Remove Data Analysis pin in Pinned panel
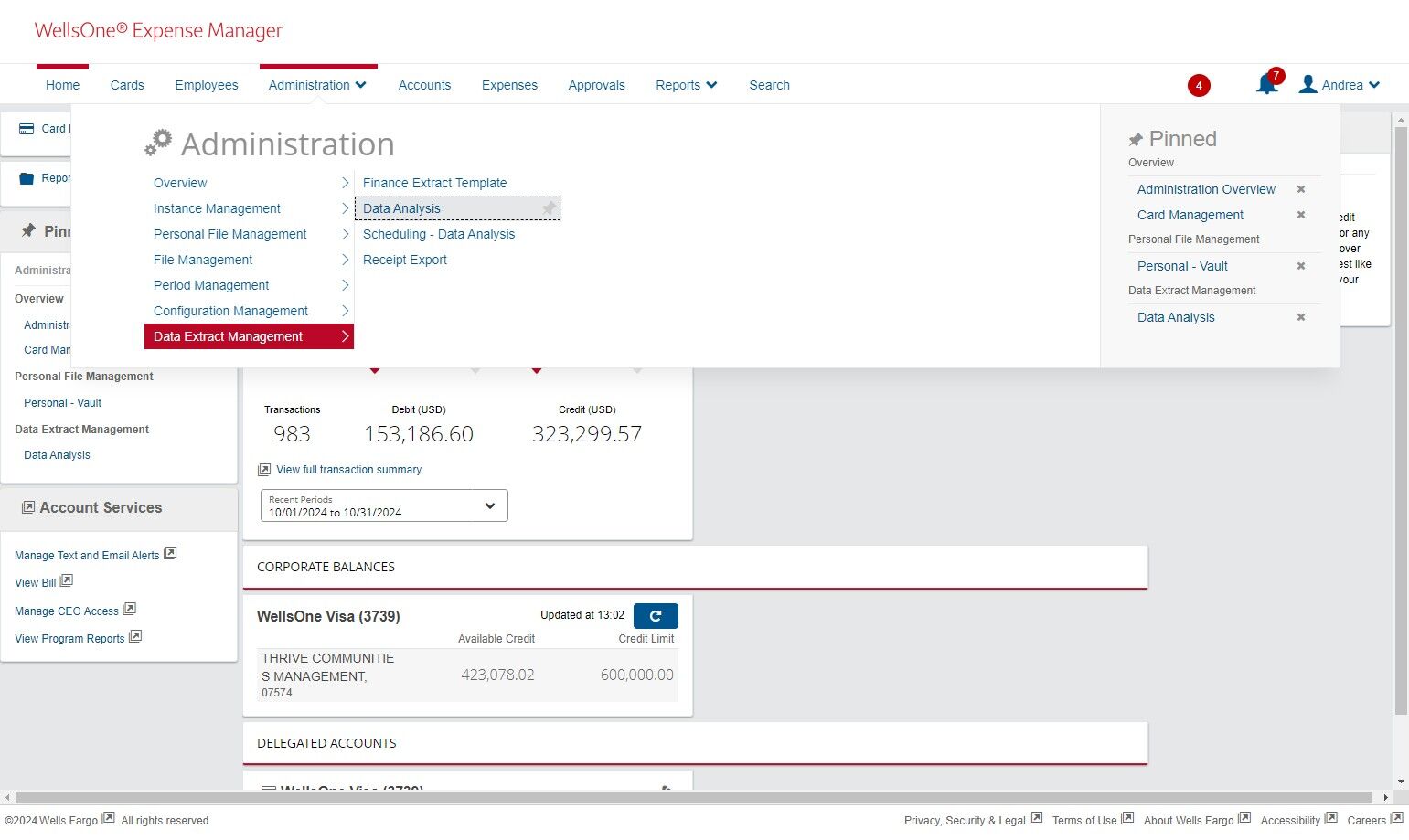Image resolution: width=1409 pixels, height=840 pixels. click(1301, 317)
